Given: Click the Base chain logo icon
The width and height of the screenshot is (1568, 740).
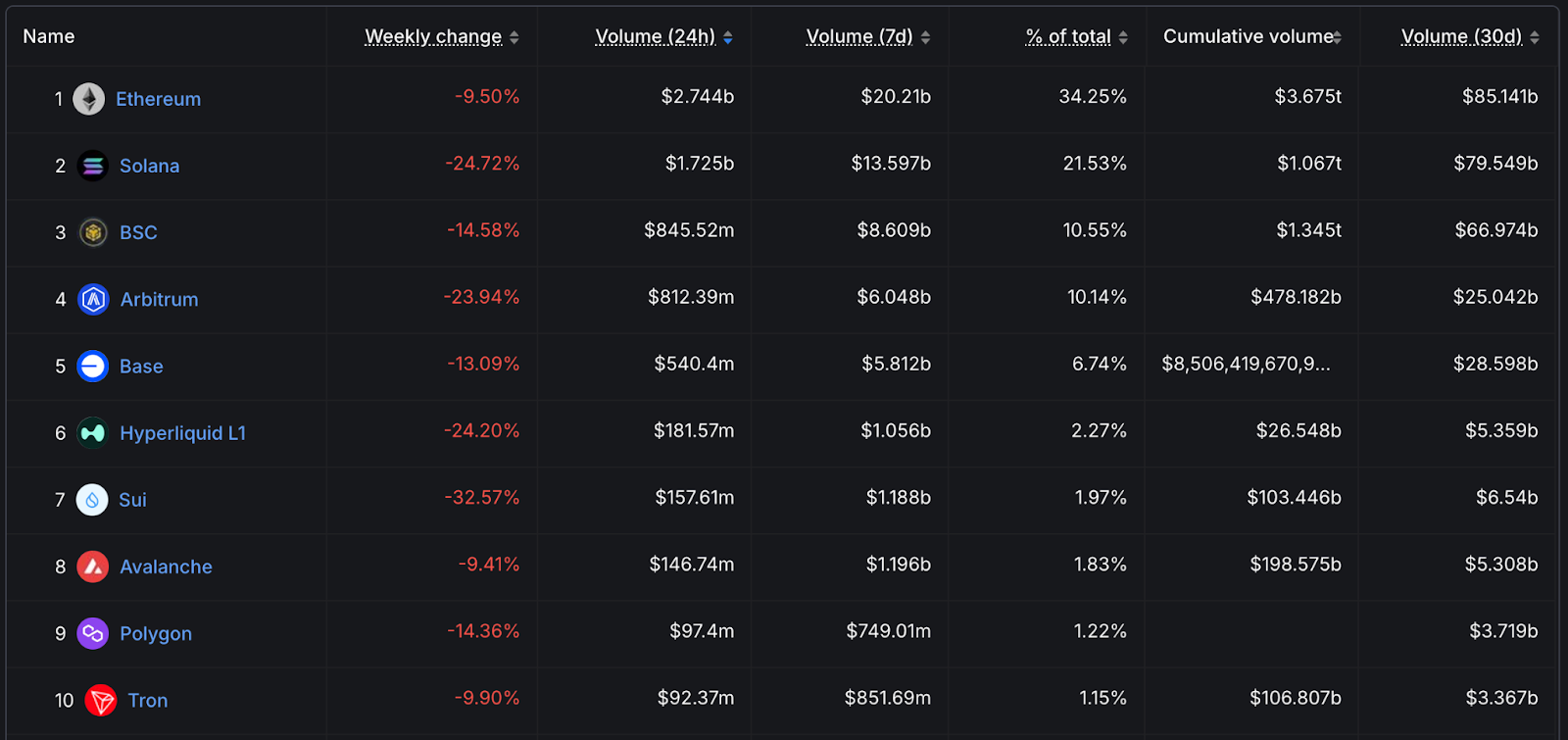Looking at the screenshot, I should point(93,366).
